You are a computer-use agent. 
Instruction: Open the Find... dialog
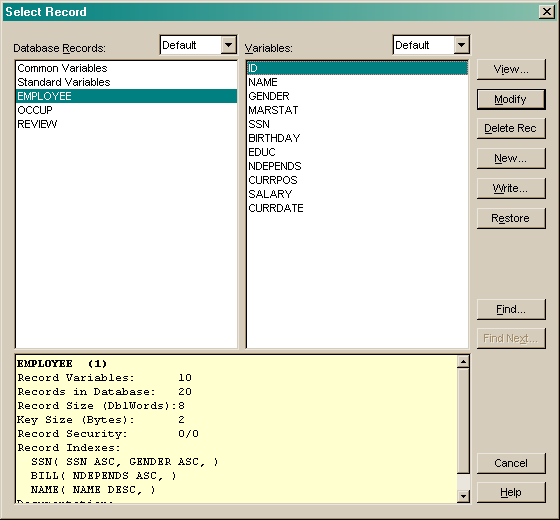(x=511, y=309)
